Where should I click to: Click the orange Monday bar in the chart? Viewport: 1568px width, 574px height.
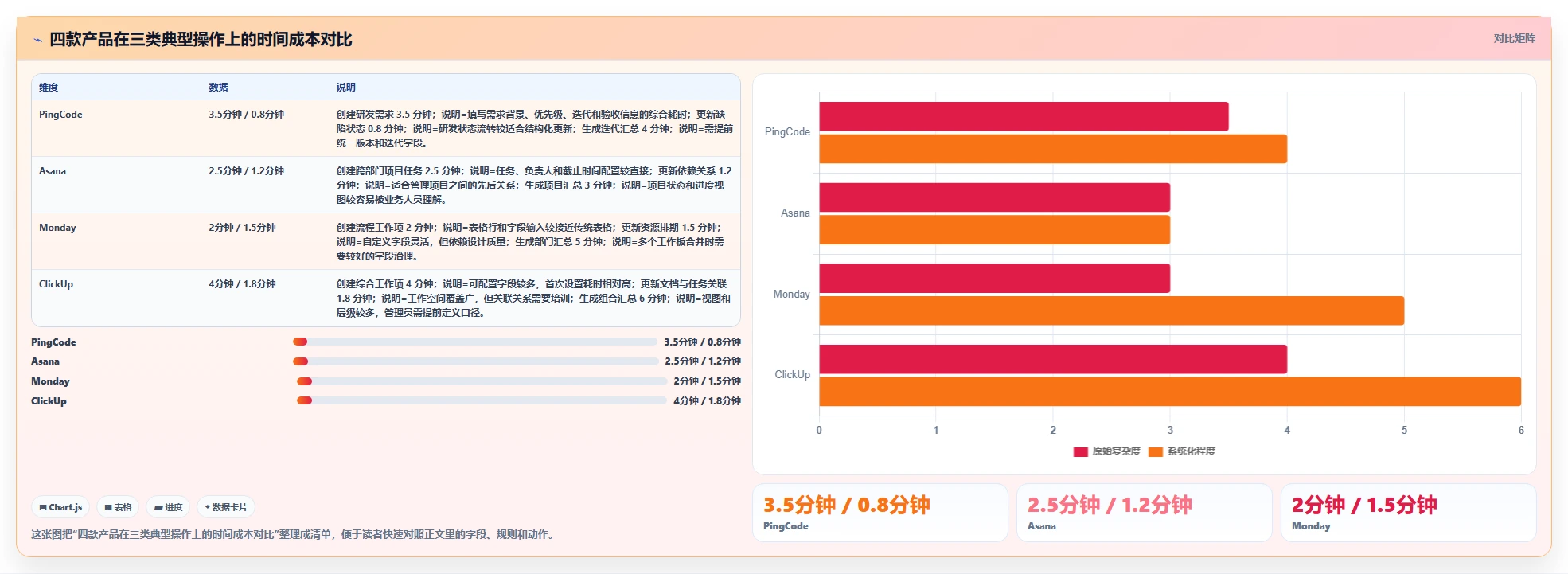click(x=1112, y=310)
